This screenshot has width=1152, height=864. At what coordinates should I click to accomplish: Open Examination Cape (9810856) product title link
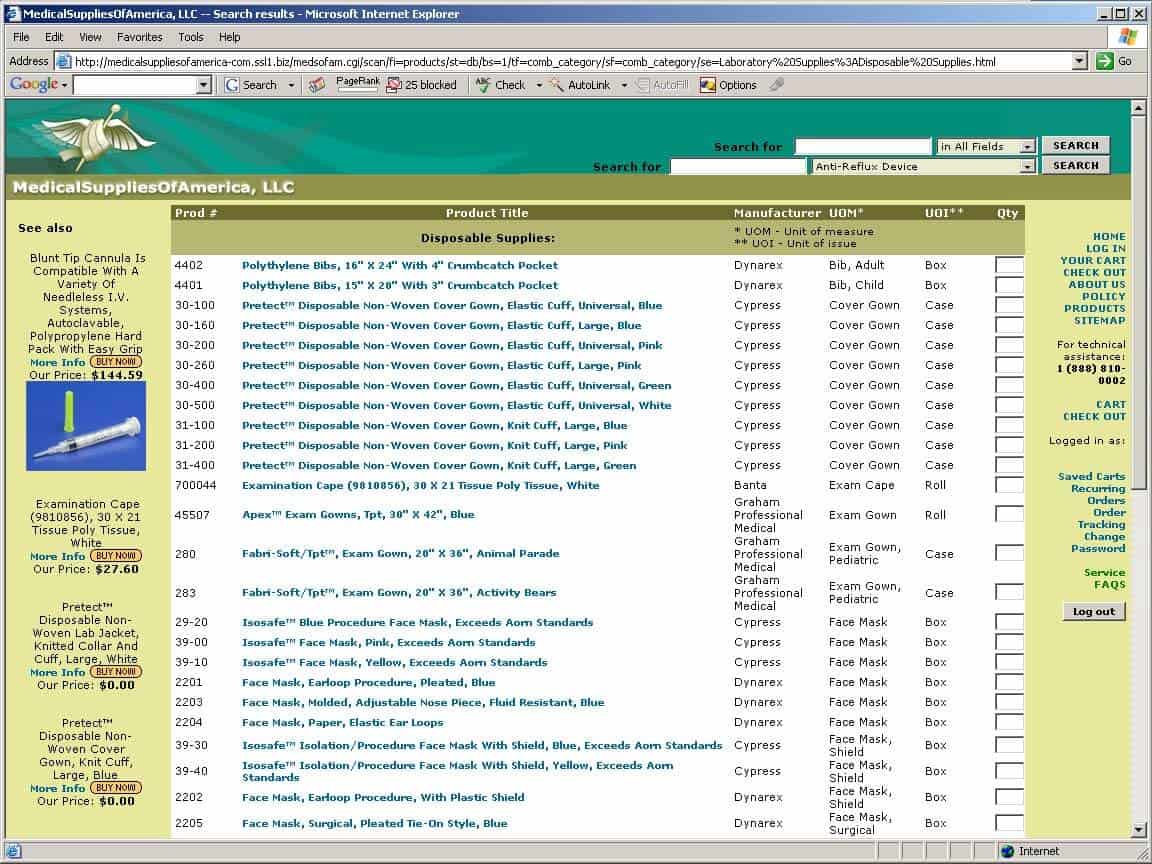point(420,485)
